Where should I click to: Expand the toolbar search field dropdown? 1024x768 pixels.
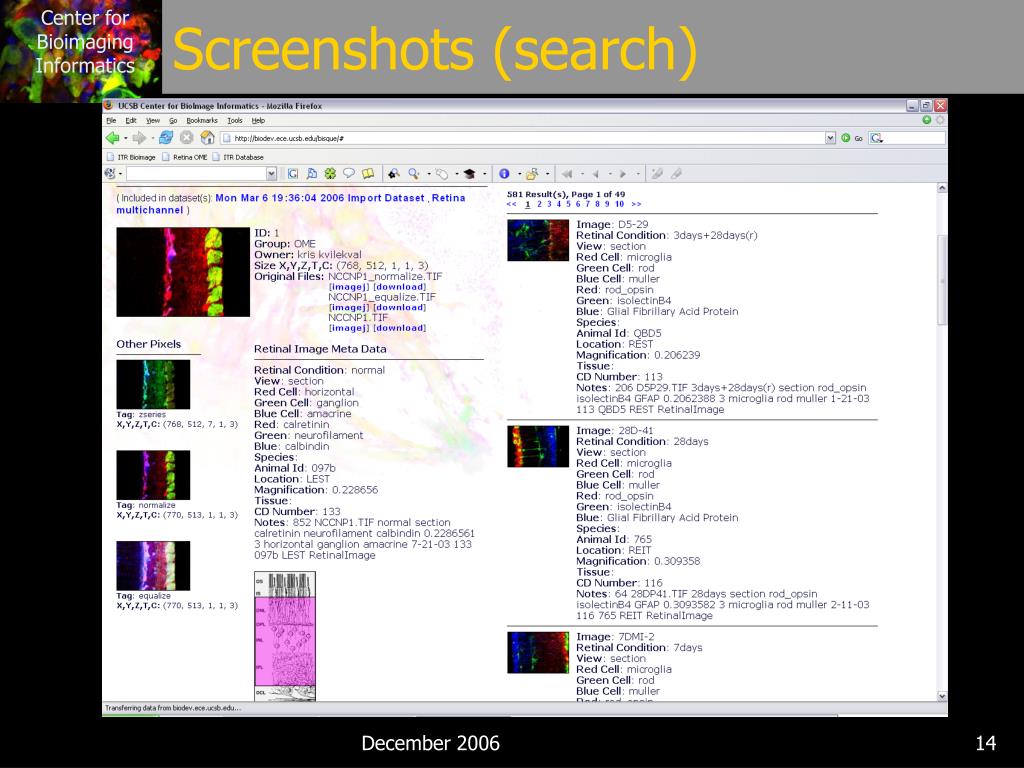click(272, 174)
